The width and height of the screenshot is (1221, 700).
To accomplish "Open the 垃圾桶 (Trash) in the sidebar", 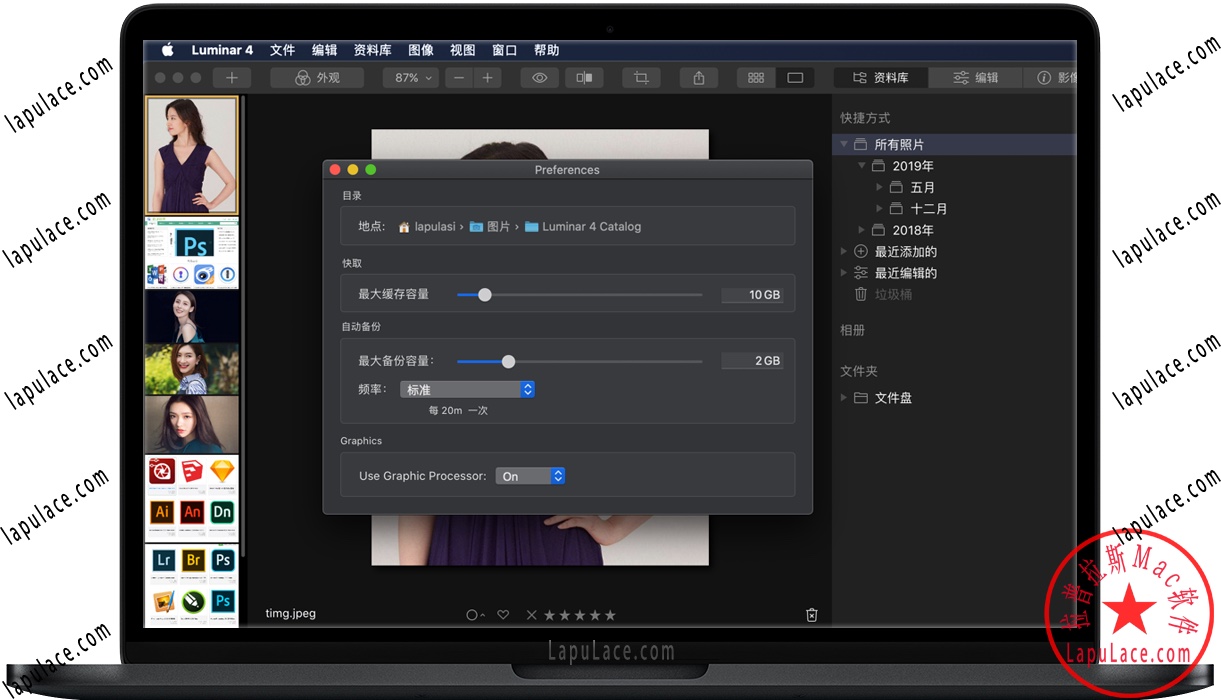I will [892, 293].
